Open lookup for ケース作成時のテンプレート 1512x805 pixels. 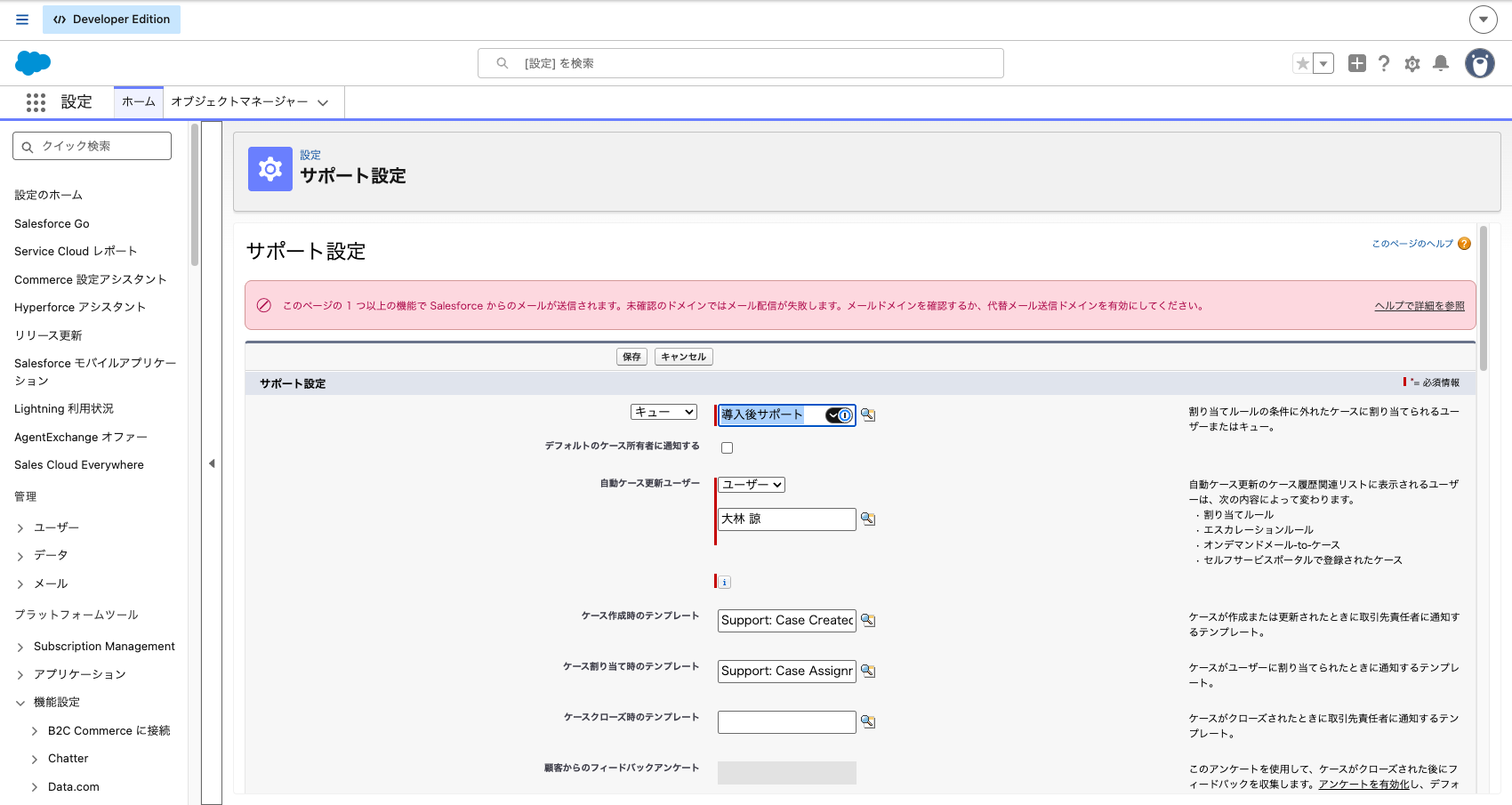(x=868, y=620)
